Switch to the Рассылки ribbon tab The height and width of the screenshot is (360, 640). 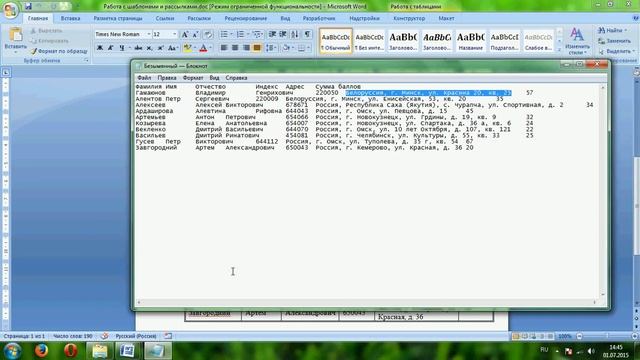(x=199, y=18)
